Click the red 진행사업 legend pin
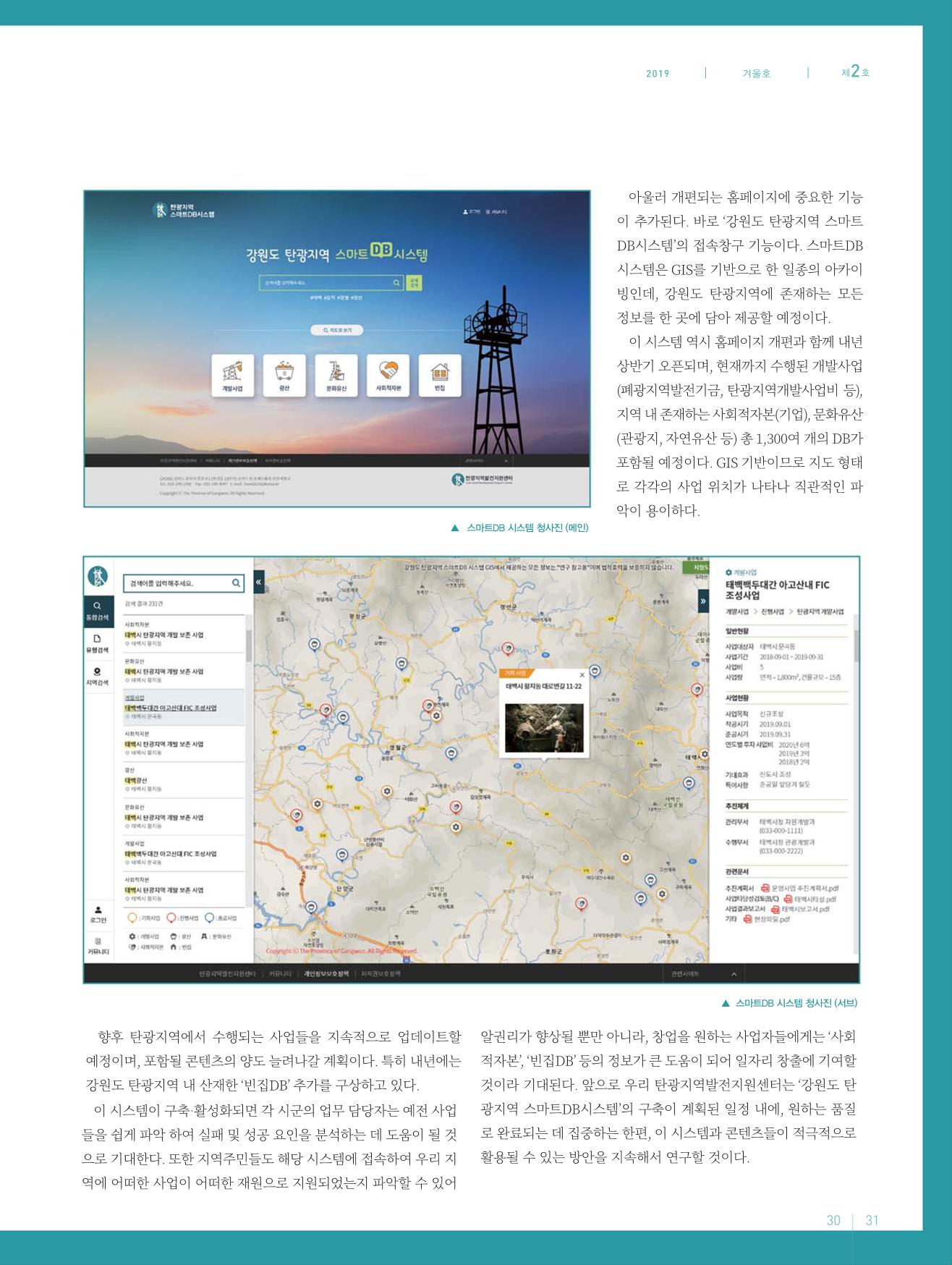This screenshot has width=952, height=1265. [x=171, y=918]
